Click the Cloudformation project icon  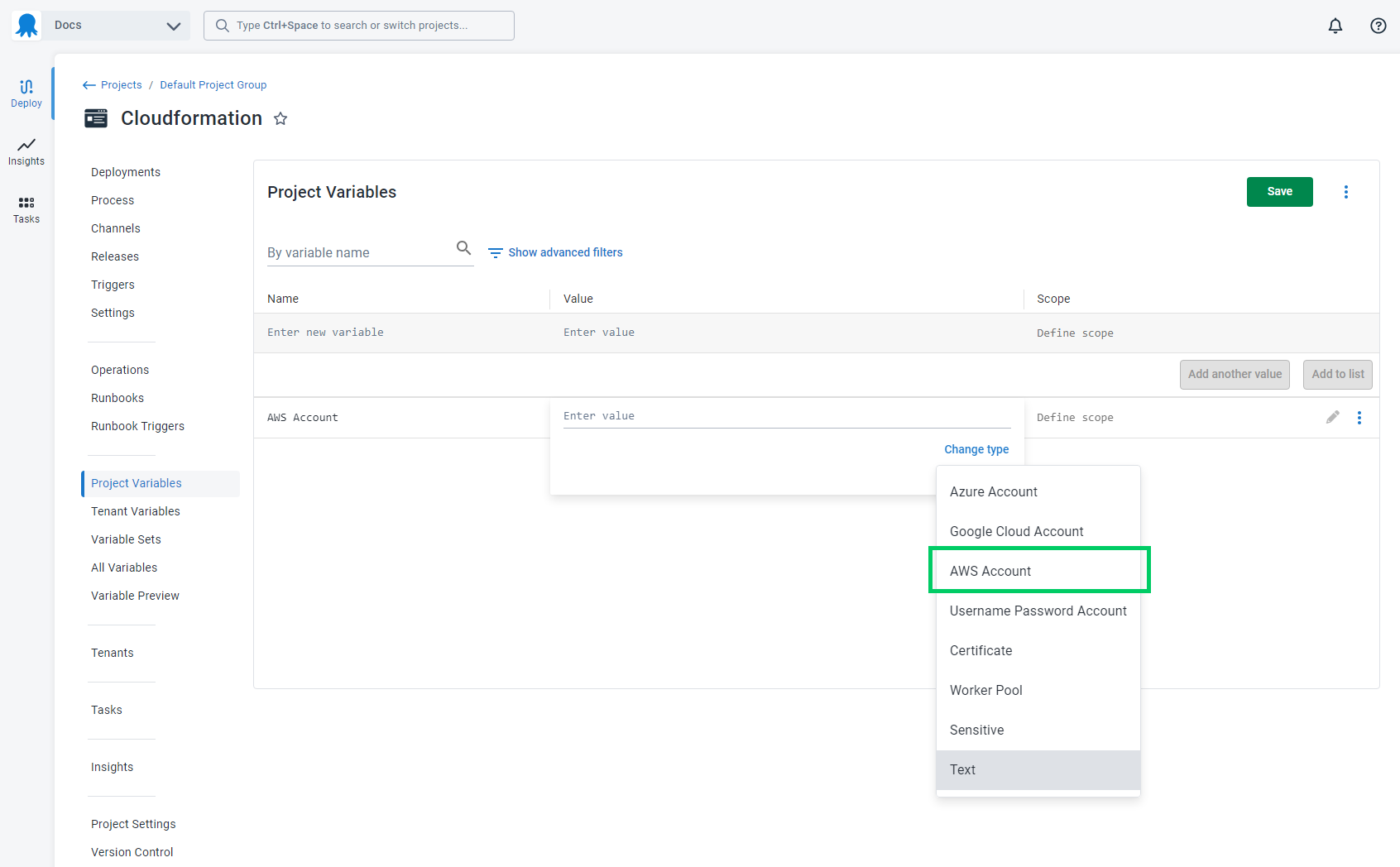[x=96, y=118]
